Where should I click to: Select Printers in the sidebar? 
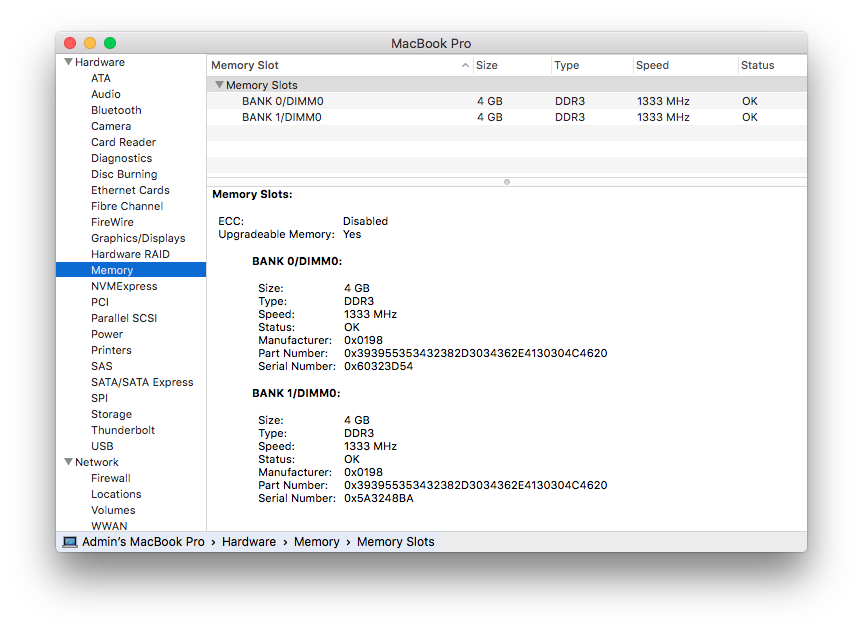[x=111, y=350]
